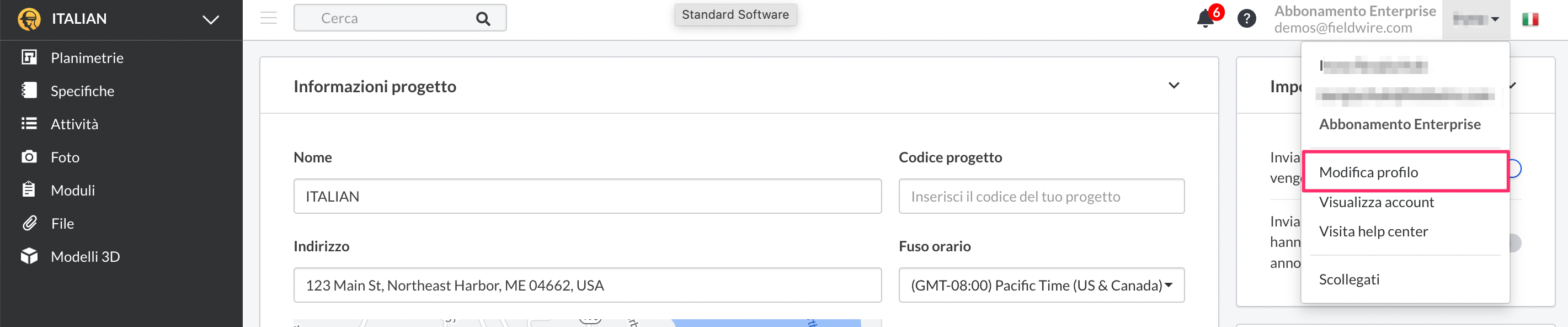Expand the ITALIAN project selector chevron
This screenshot has height=327, width=1568.
211,19
